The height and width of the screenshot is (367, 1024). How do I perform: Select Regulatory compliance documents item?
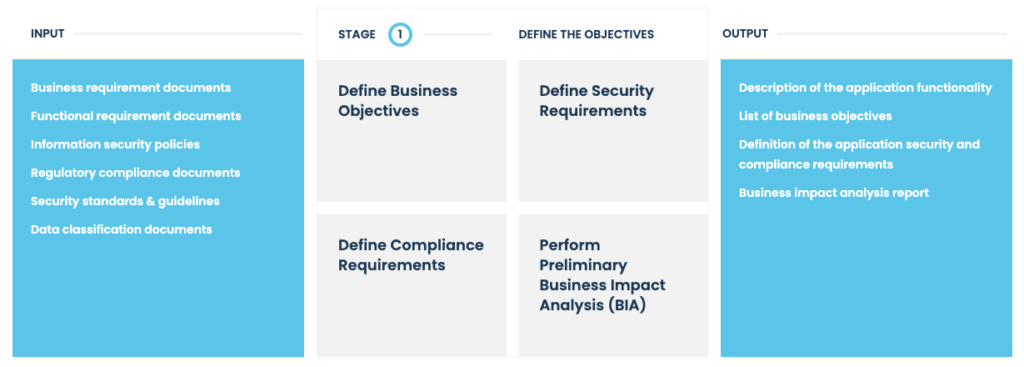(135, 173)
